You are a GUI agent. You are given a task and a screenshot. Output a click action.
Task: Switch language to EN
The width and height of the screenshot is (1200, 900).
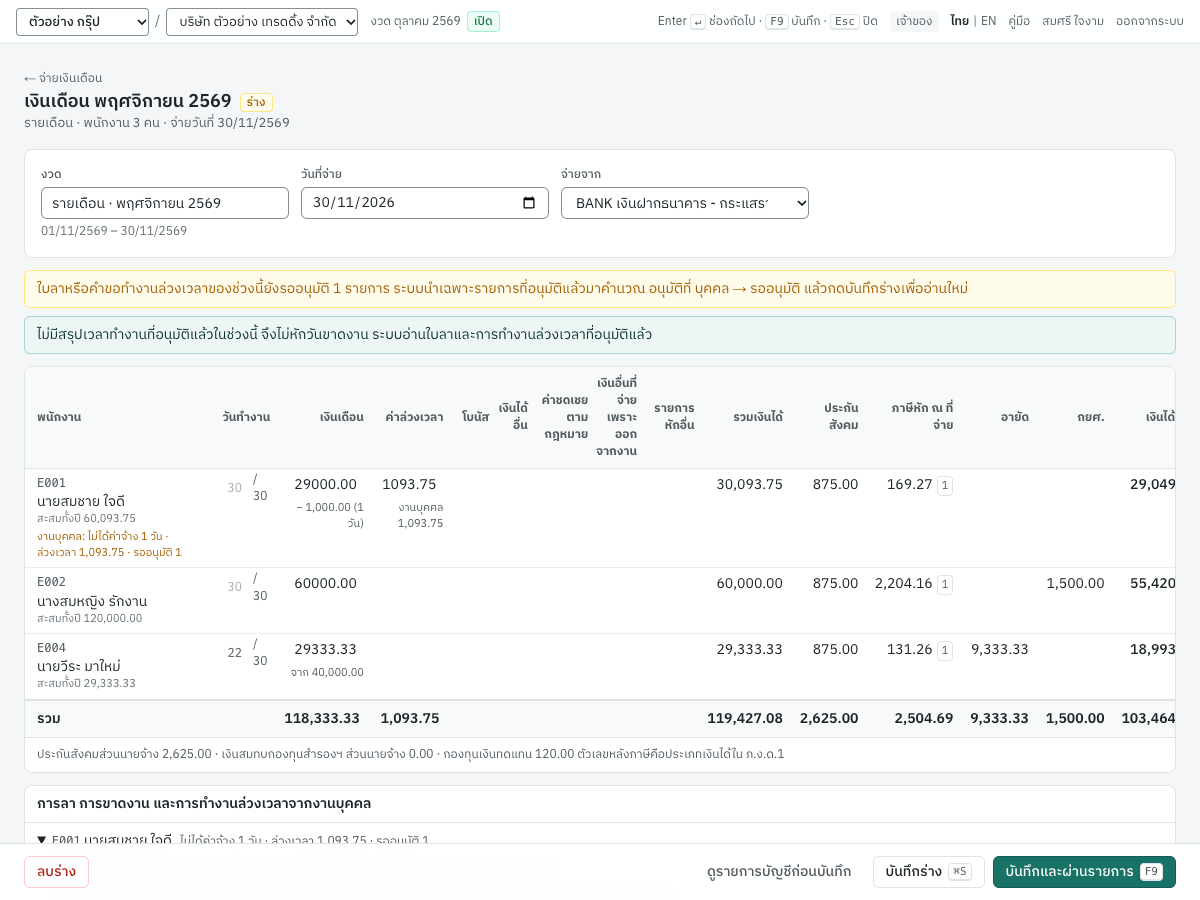click(988, 21)
